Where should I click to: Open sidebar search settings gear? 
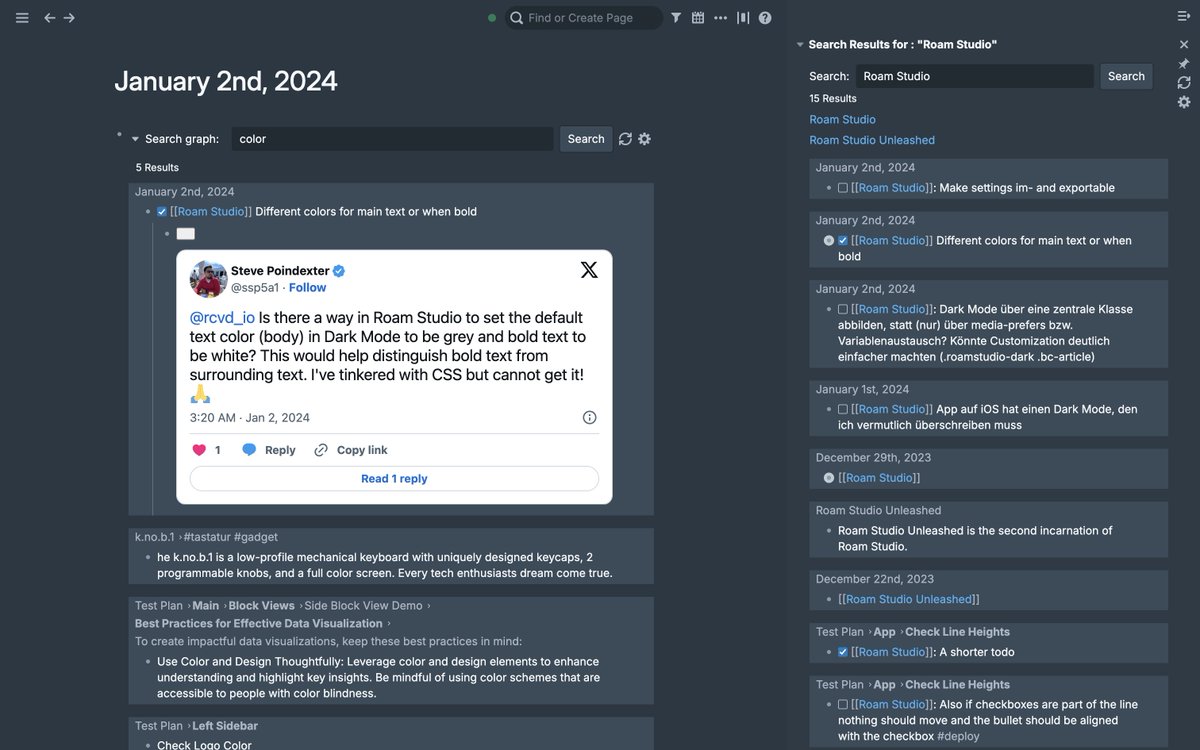coord(1184,102)
